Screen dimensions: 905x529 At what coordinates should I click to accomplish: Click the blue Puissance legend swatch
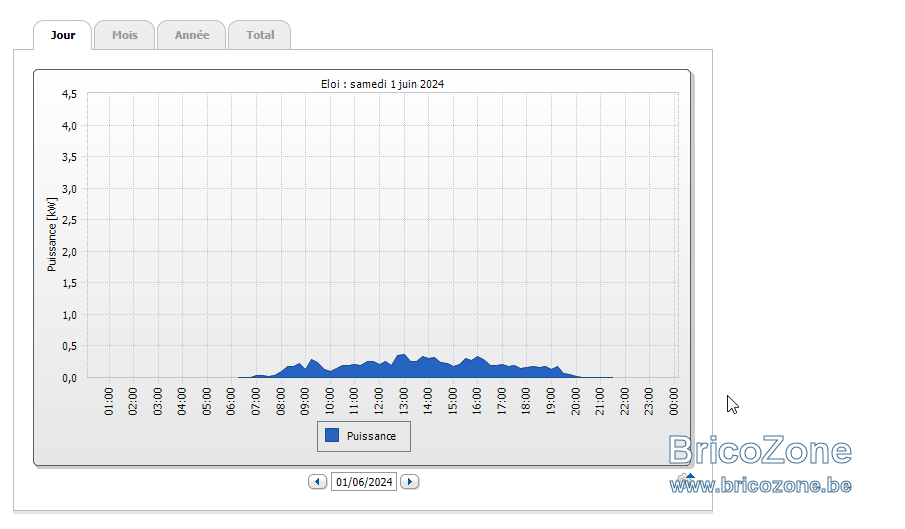pos(332,436)
